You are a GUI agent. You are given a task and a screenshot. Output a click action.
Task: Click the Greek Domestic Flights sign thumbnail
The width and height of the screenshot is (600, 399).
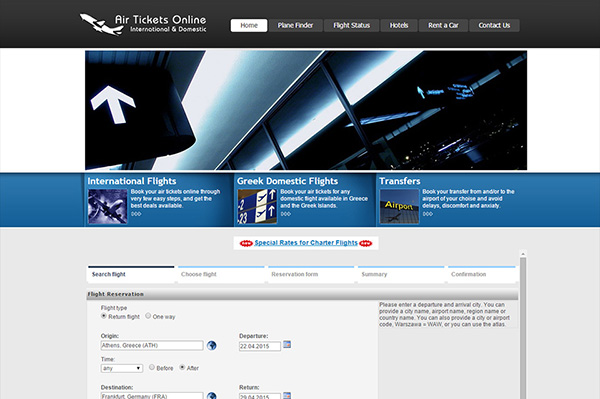pos(257,206)
